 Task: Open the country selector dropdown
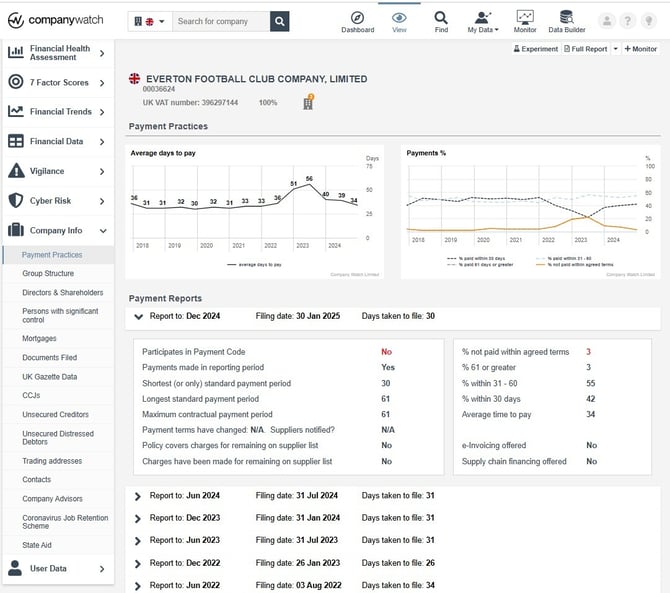(150, 21)
